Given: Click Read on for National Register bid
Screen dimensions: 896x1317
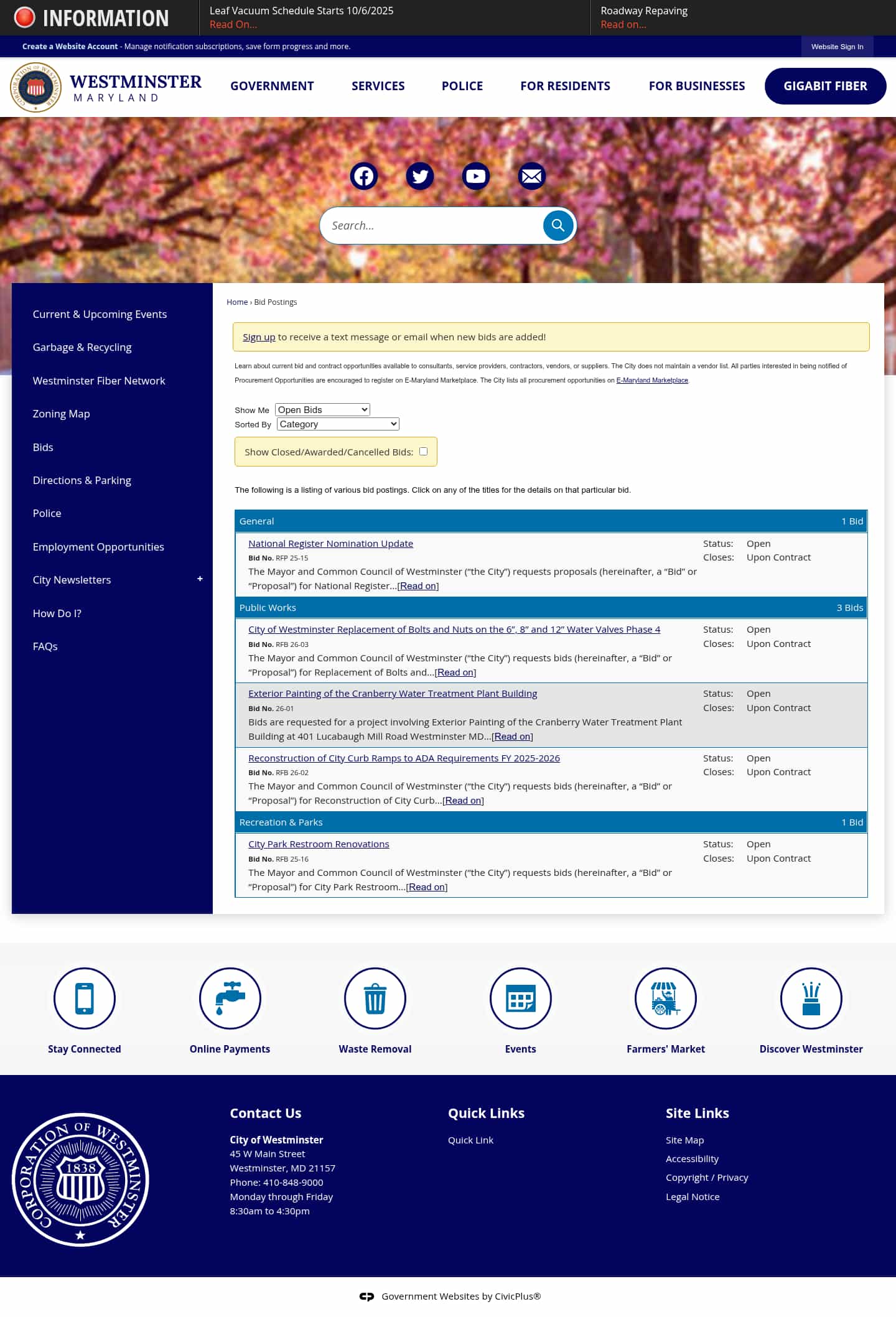Looking at the screenshot, I should coord(418,586).
